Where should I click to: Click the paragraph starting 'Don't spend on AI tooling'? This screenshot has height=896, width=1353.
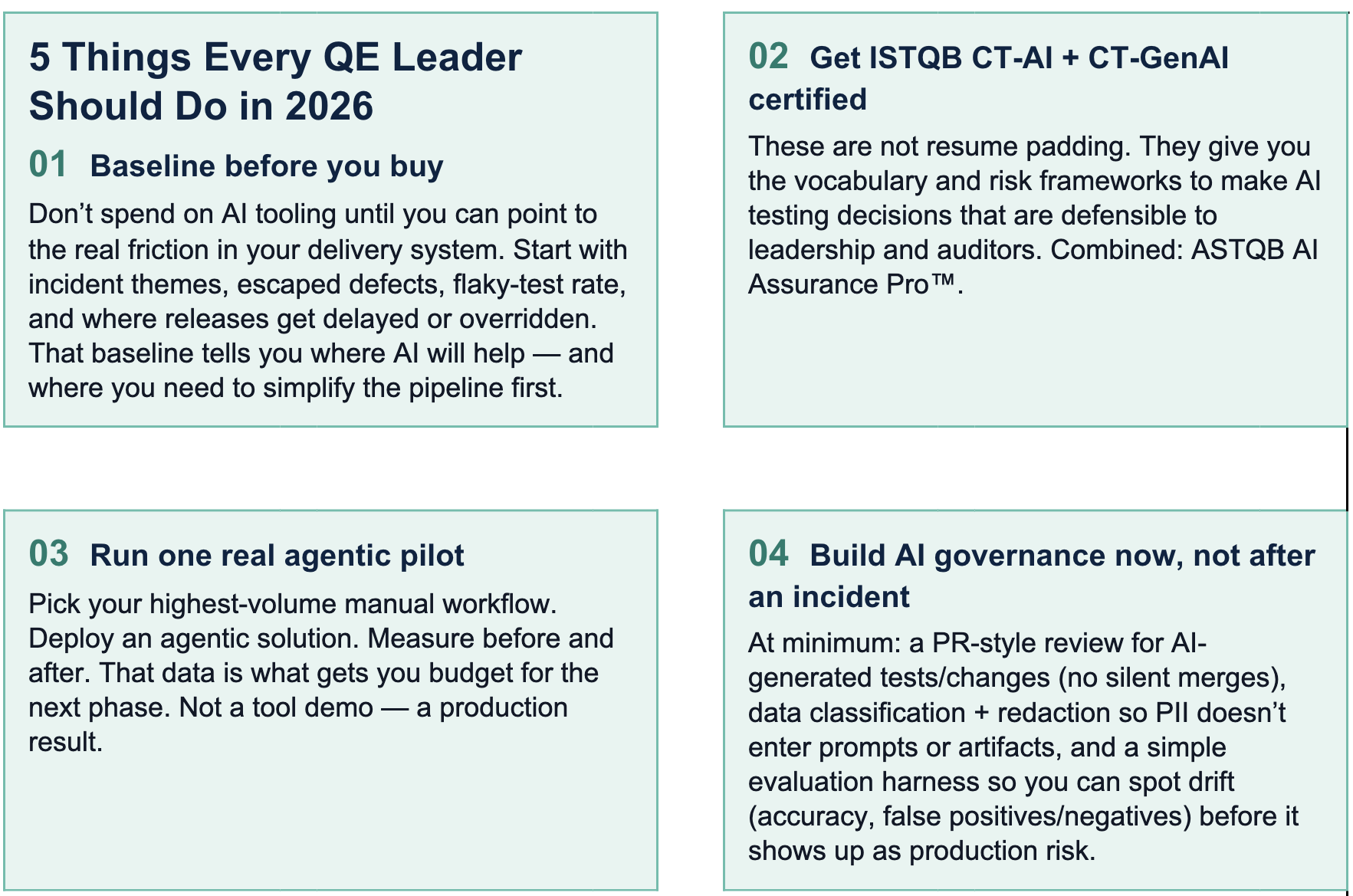coord(327,300)
